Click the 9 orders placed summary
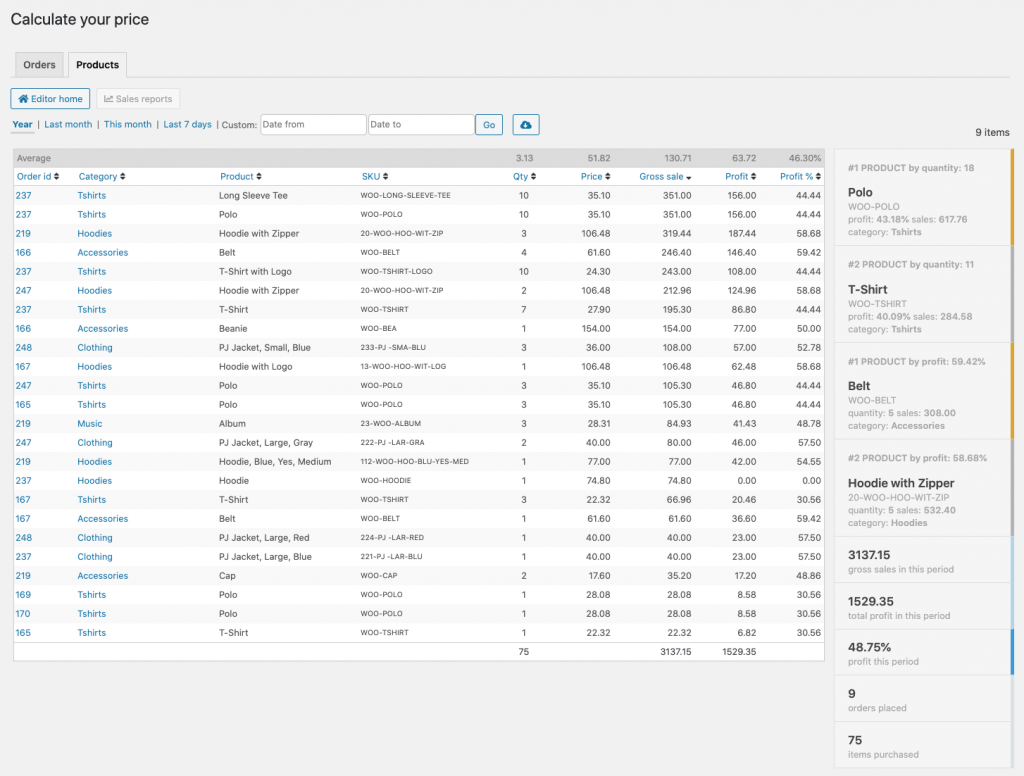 point(923,699)
